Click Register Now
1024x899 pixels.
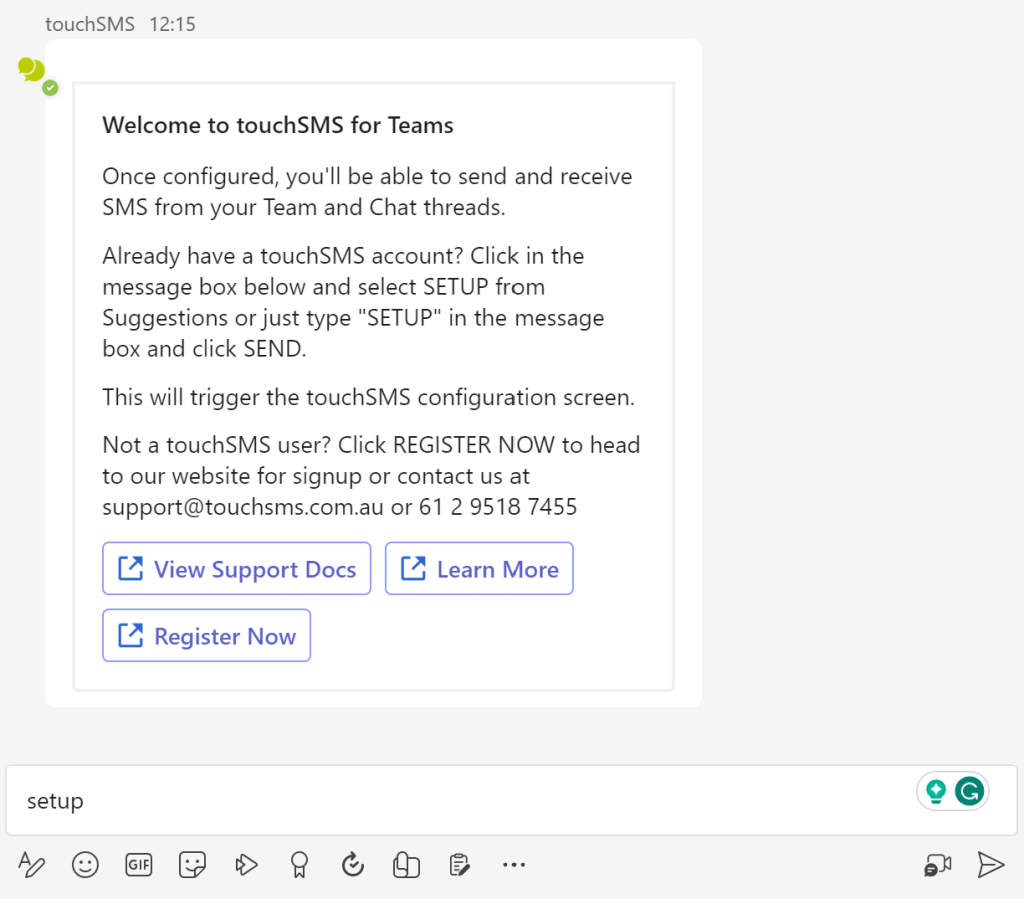(x=206, y=635)
